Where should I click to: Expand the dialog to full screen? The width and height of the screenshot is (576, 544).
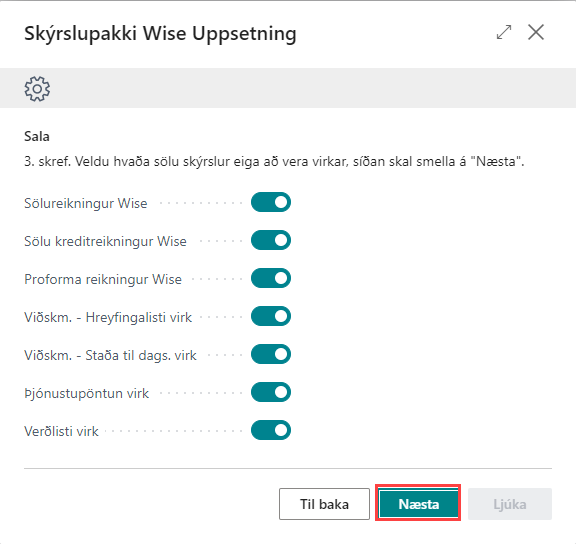click(x=504, y=32)
